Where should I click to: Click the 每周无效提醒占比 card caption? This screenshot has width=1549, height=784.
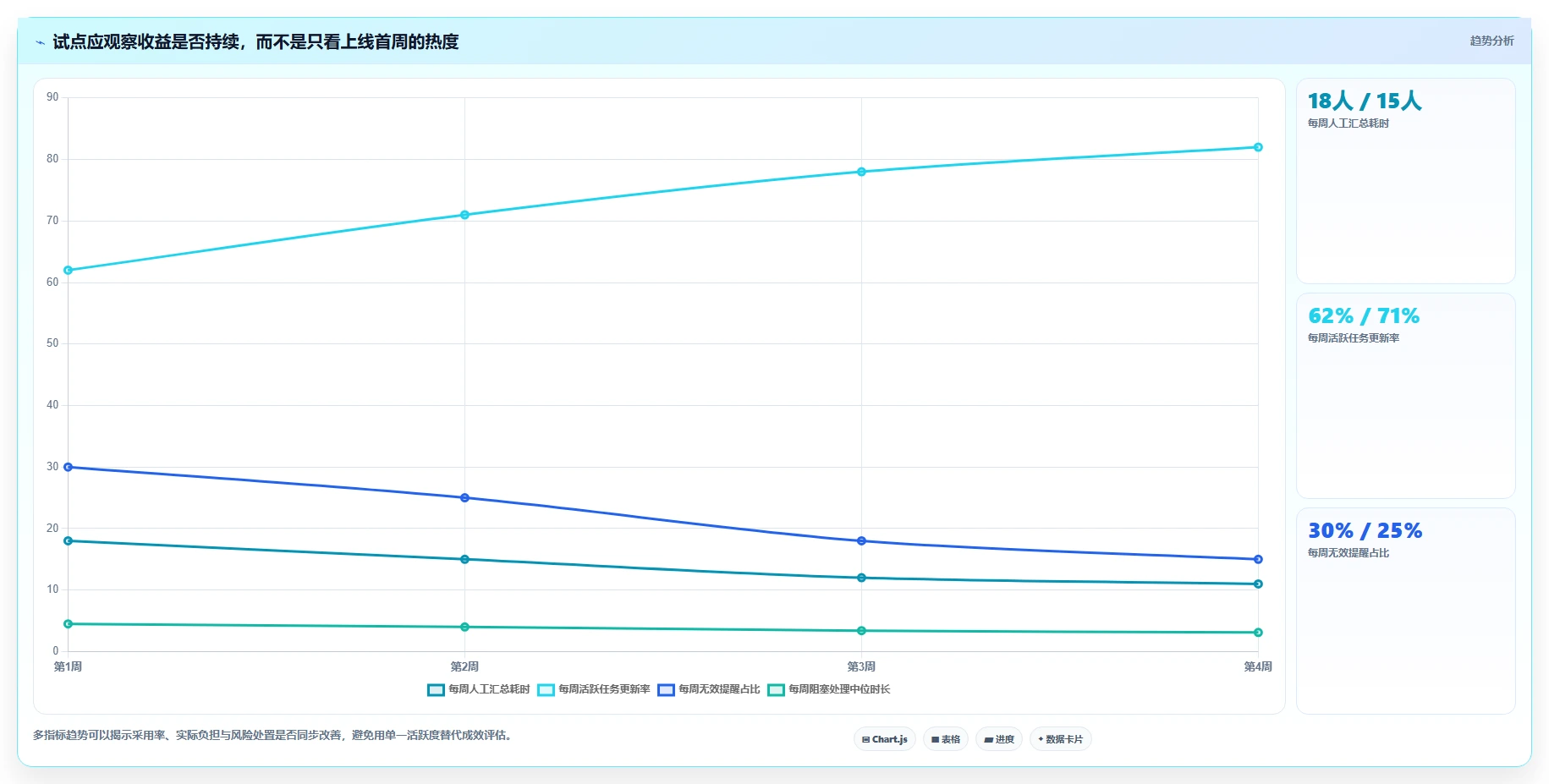[x=1349, y=553]
